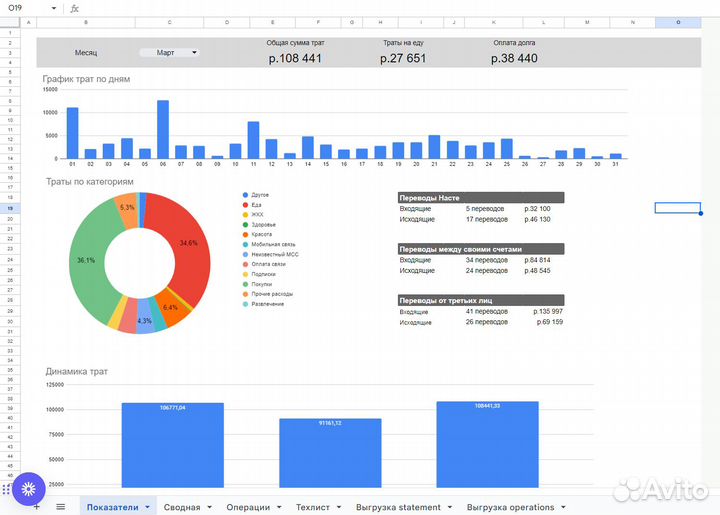
Task: Open the all sheets list icon
Action: pos(61,507)
